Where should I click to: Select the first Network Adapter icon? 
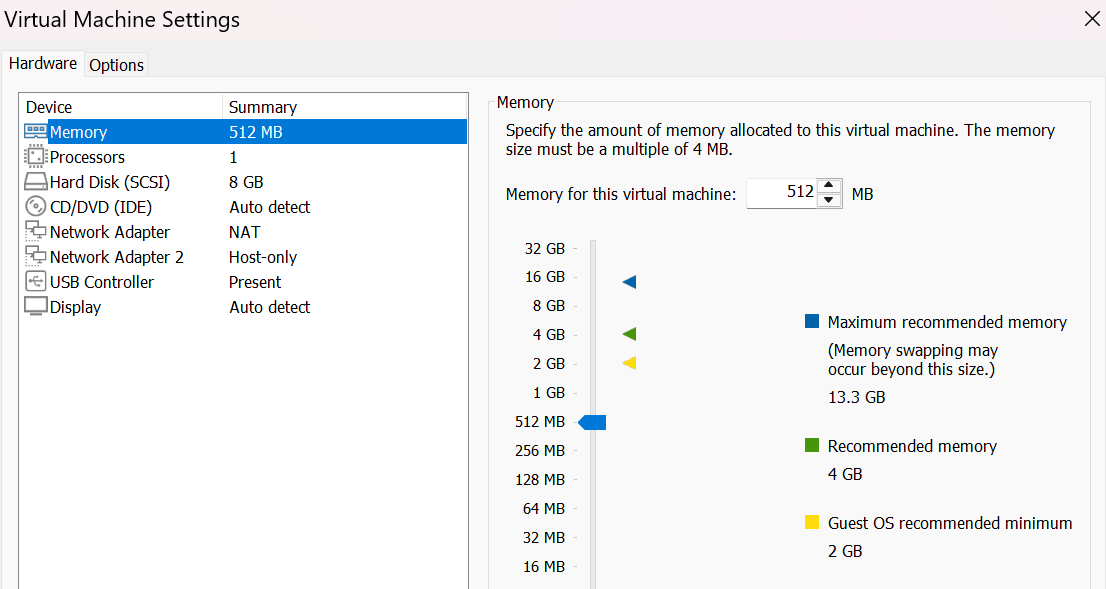(35, 232)
